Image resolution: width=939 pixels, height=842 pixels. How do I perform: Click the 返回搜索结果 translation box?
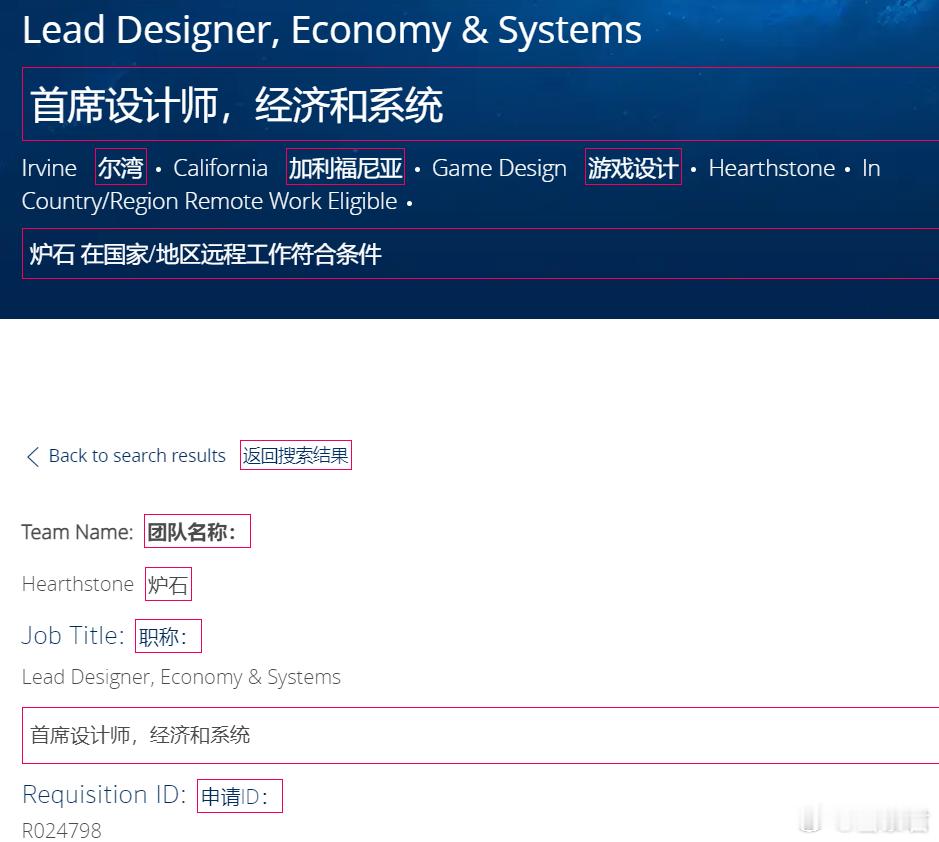(296, 455)
